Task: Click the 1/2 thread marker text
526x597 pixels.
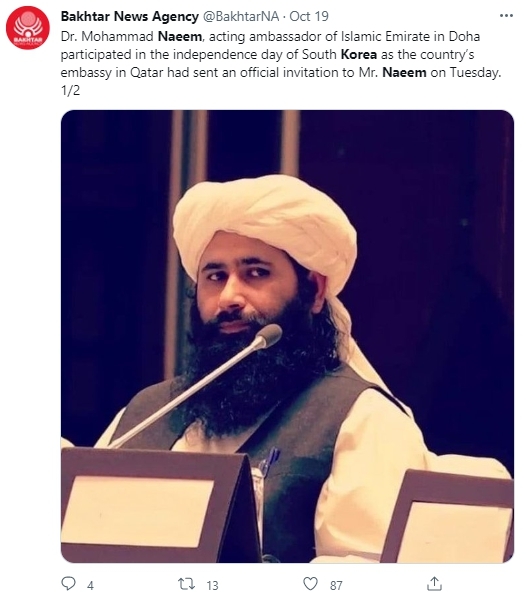Action: click(70, 90)
